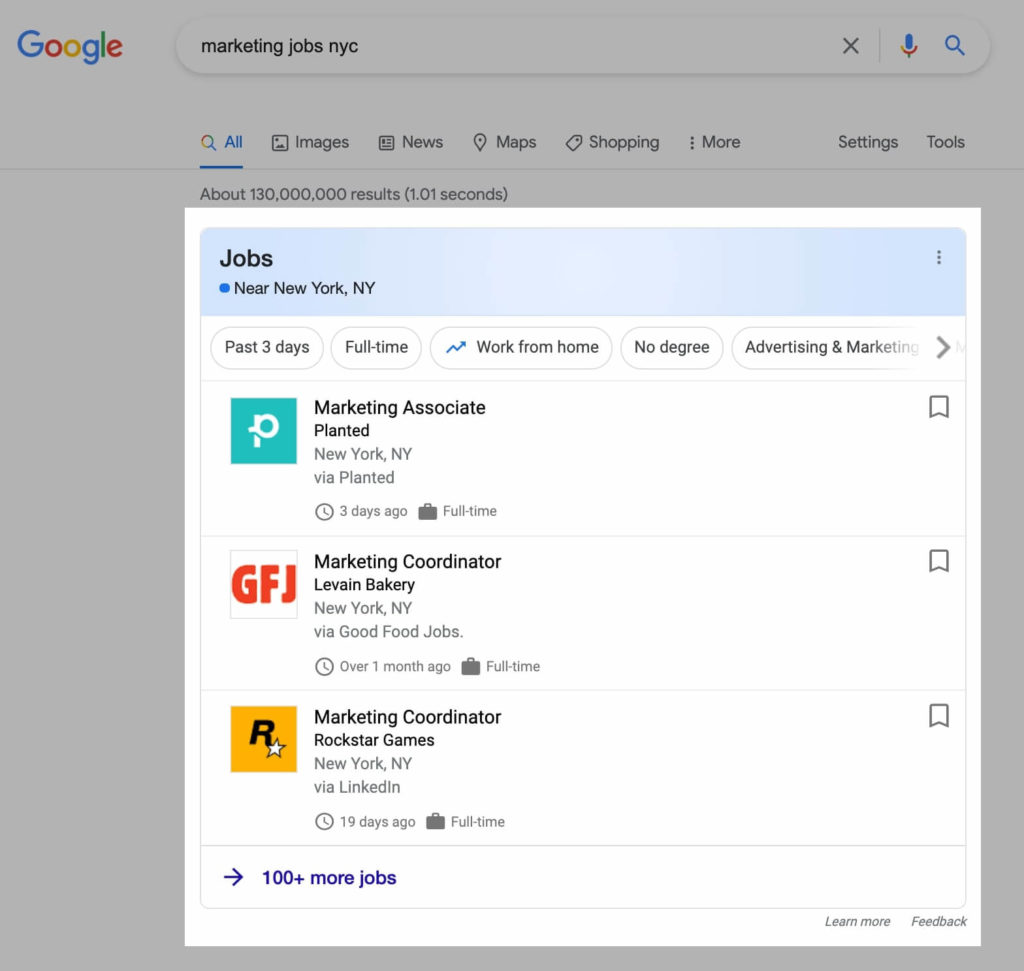Click the via LinkedIn source text
Image resolution: width=1024 pixels, height=971 pixels.
click(357, 788)
